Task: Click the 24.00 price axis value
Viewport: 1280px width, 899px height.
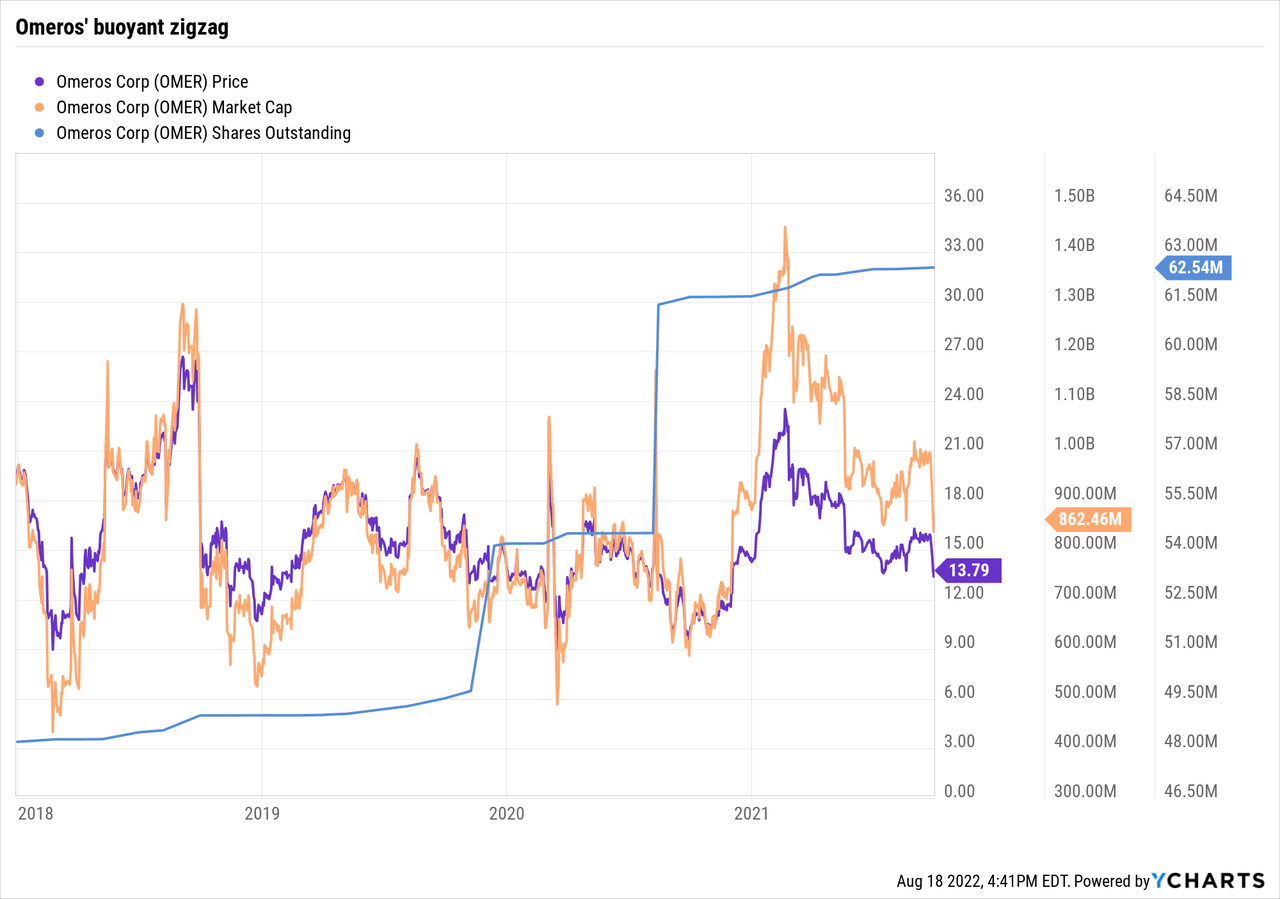Action: 965,394
